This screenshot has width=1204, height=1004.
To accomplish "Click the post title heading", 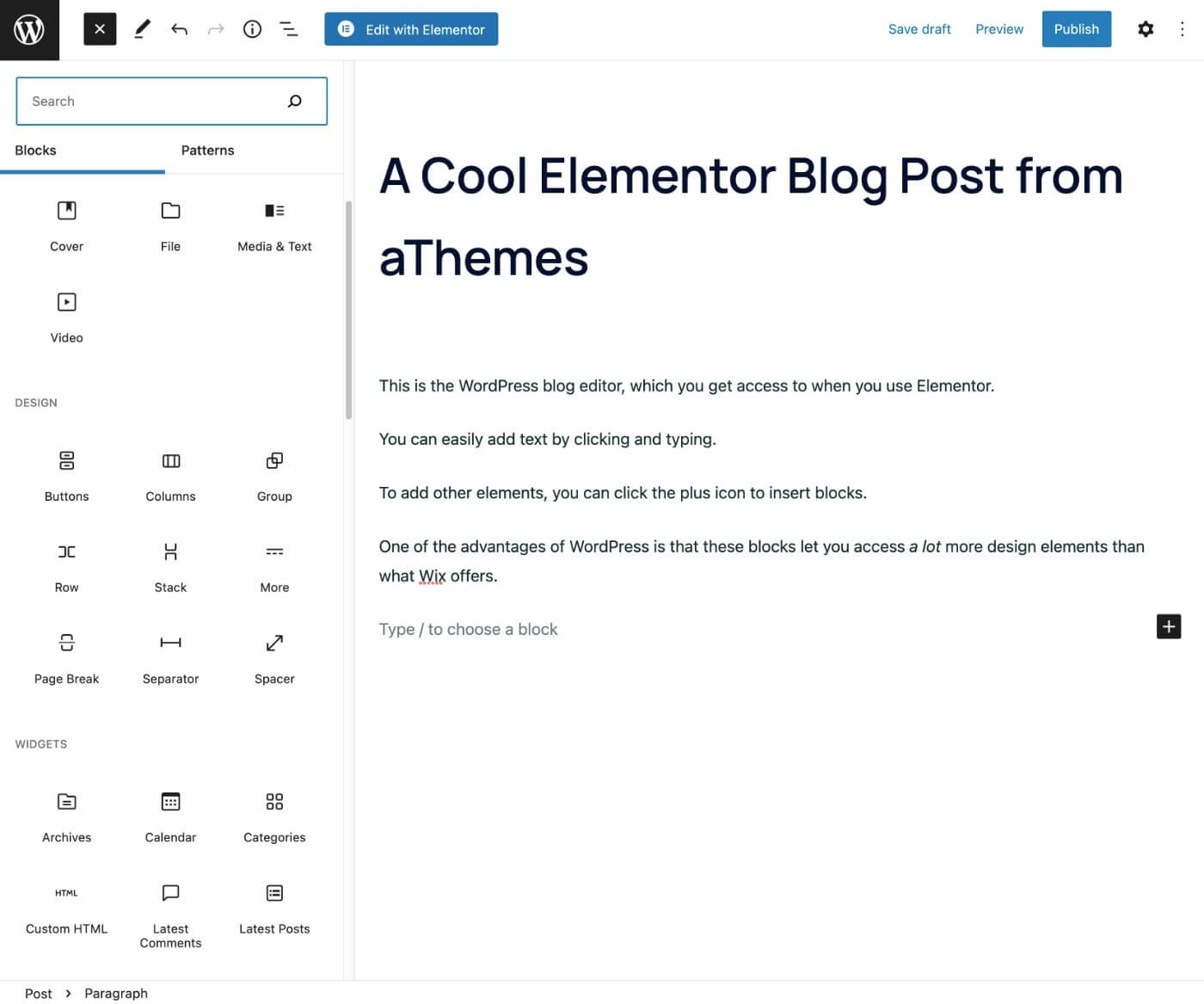I will pos(751,217).
